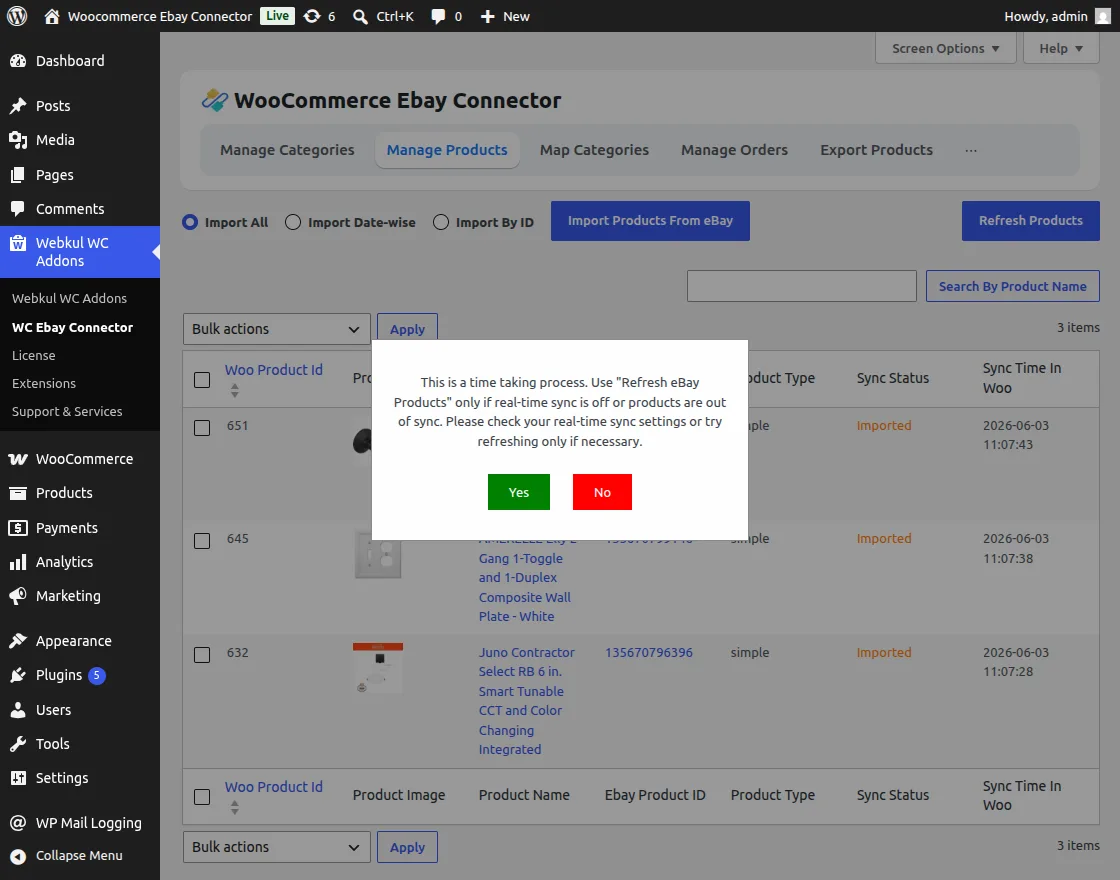
Task: Click Import Products From eBay button
Action: [650, 221]
